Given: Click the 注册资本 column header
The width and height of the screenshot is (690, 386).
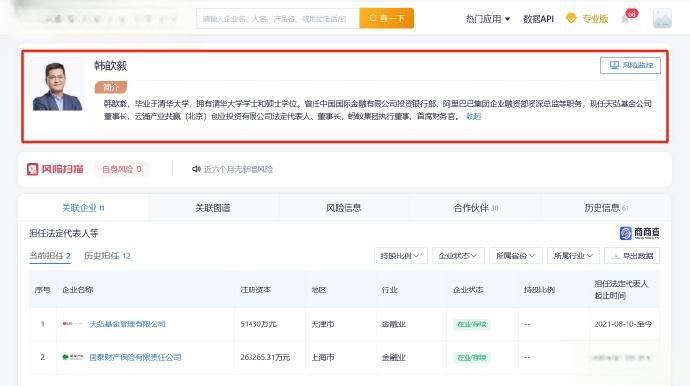Looking at the screenshot, I should coord(256,290).
